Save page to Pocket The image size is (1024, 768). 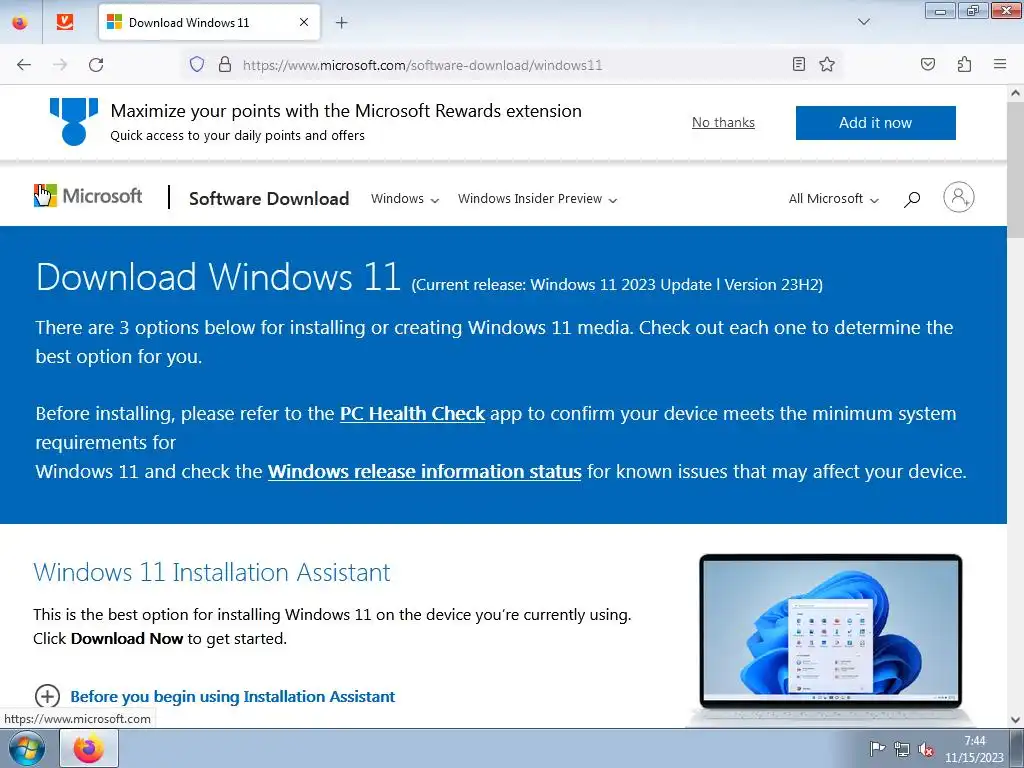point(927,64)
